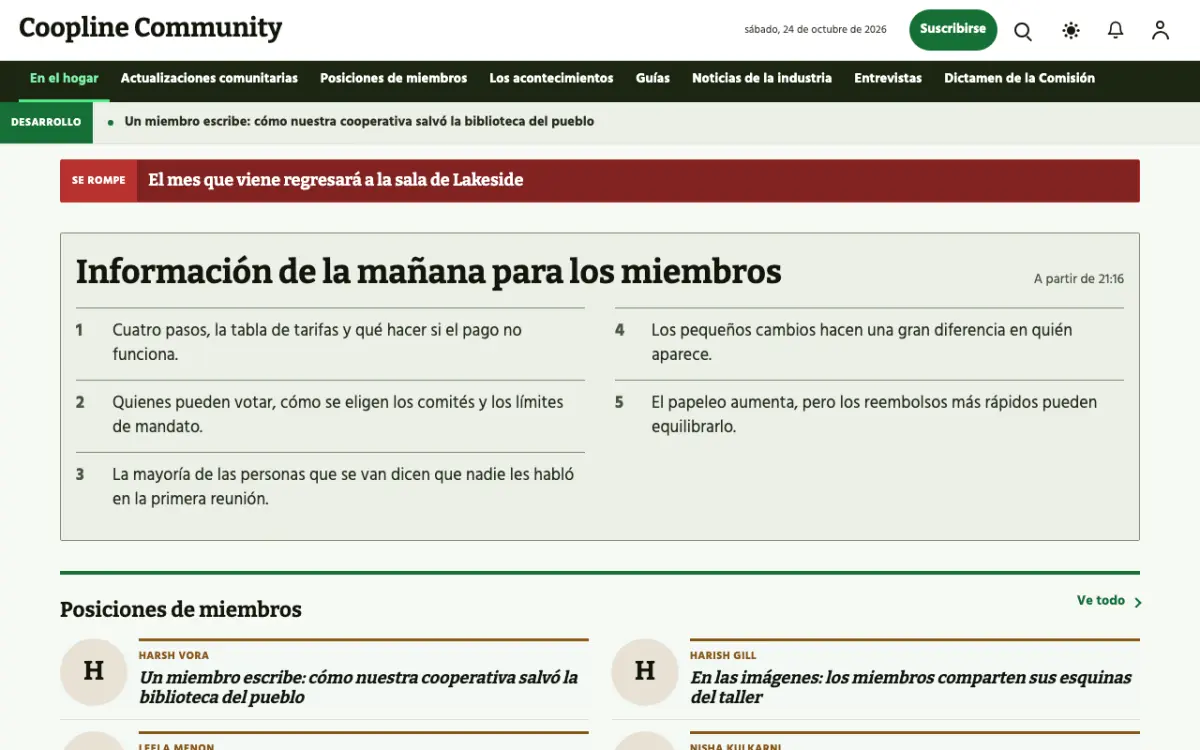Open briefing item 4 about pequeños cambios
1200x750 pixels.
[869, 342]
